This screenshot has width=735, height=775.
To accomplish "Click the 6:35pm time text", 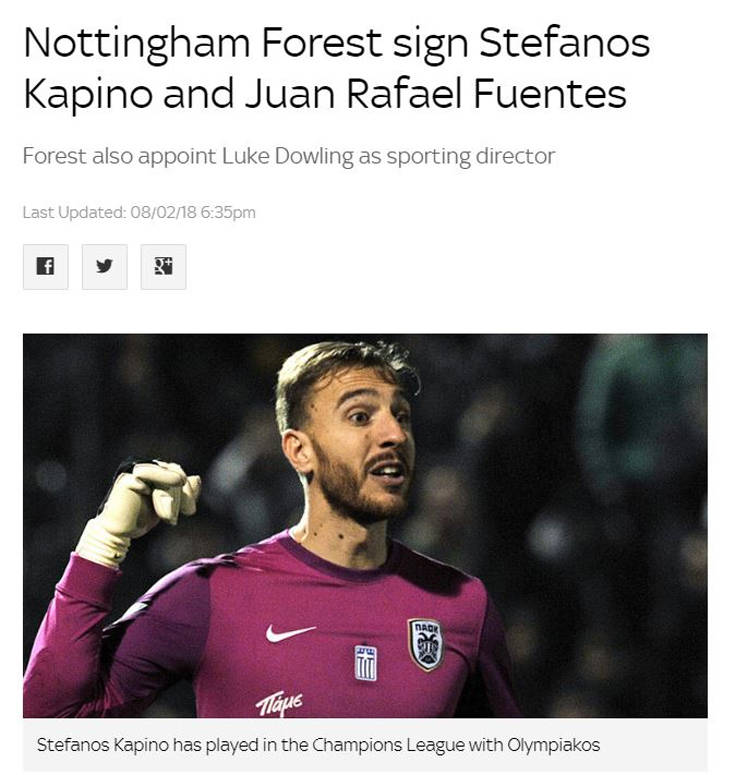I will coord(228,213).
